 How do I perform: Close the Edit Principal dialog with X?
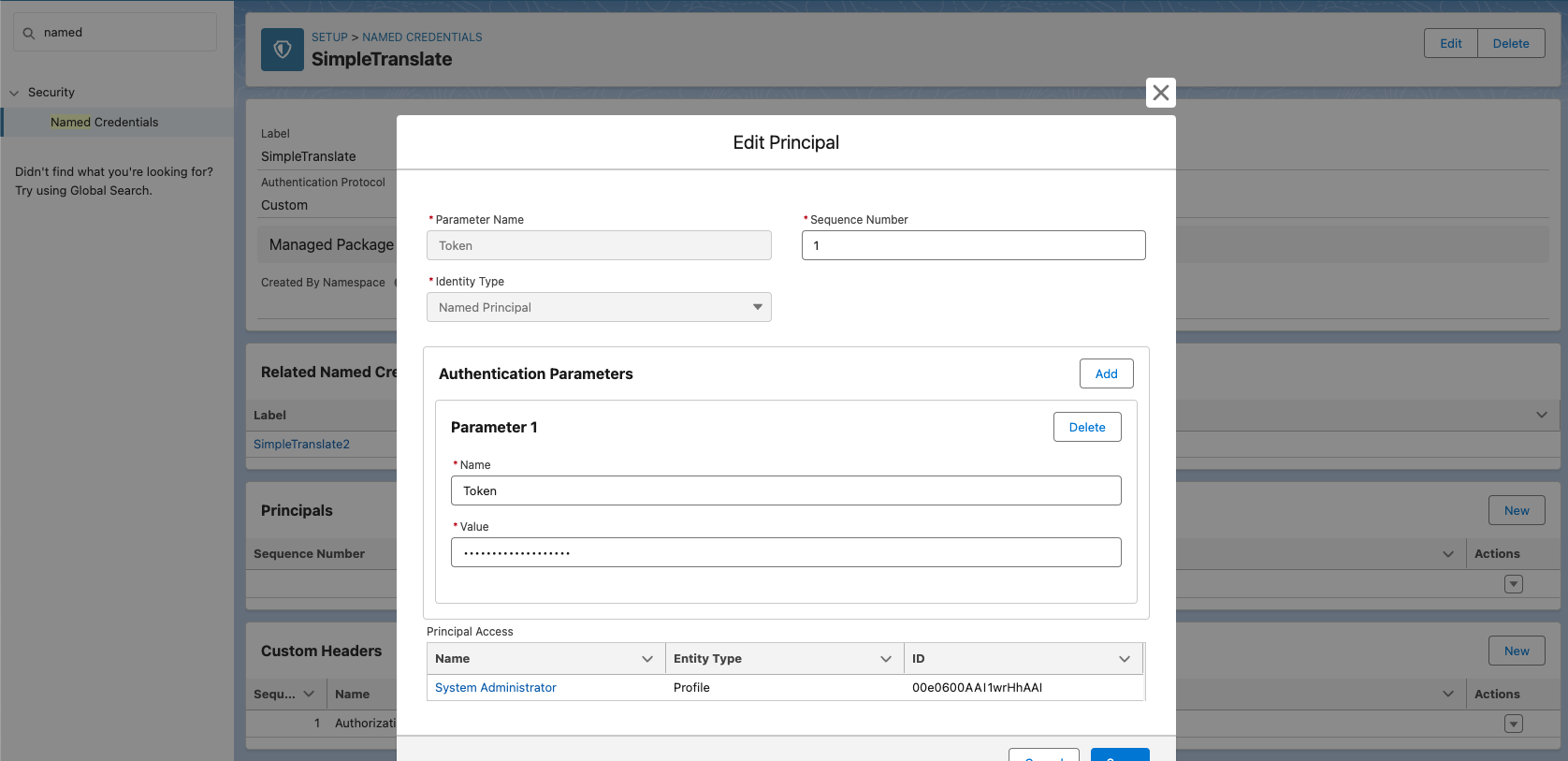(1160, 93)
